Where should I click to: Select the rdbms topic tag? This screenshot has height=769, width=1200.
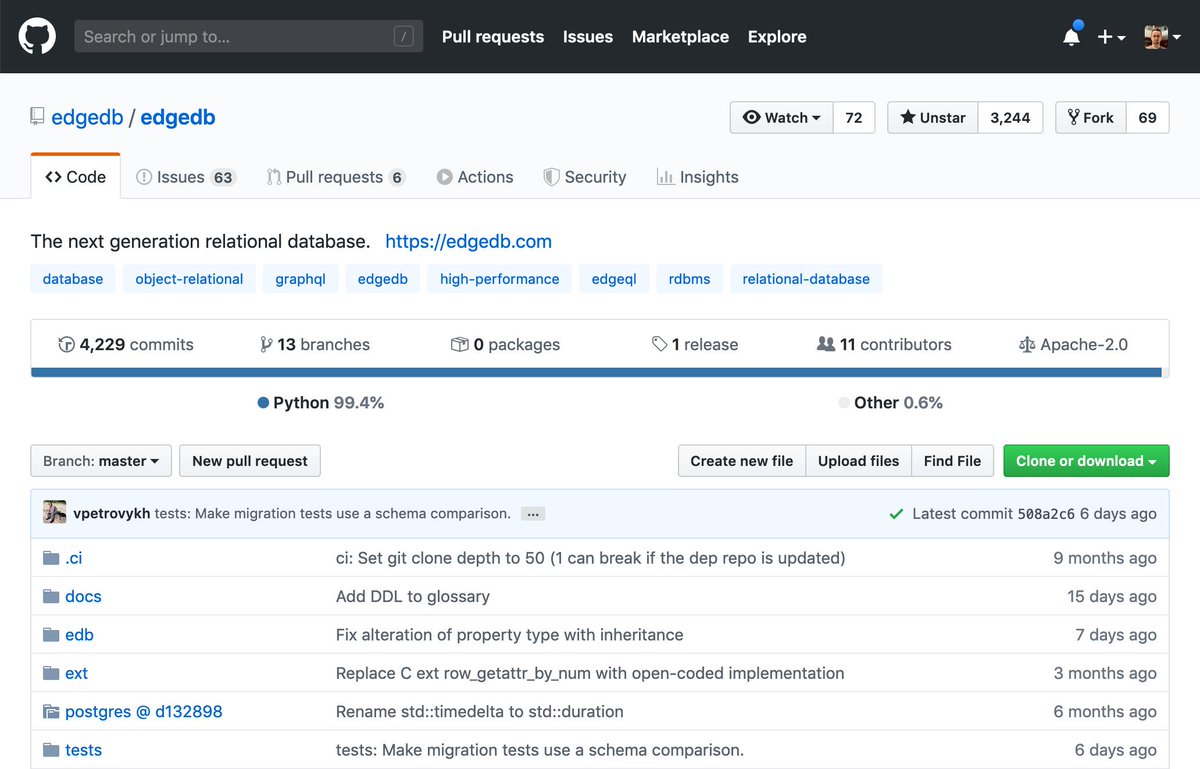click(x=690, y=279)
